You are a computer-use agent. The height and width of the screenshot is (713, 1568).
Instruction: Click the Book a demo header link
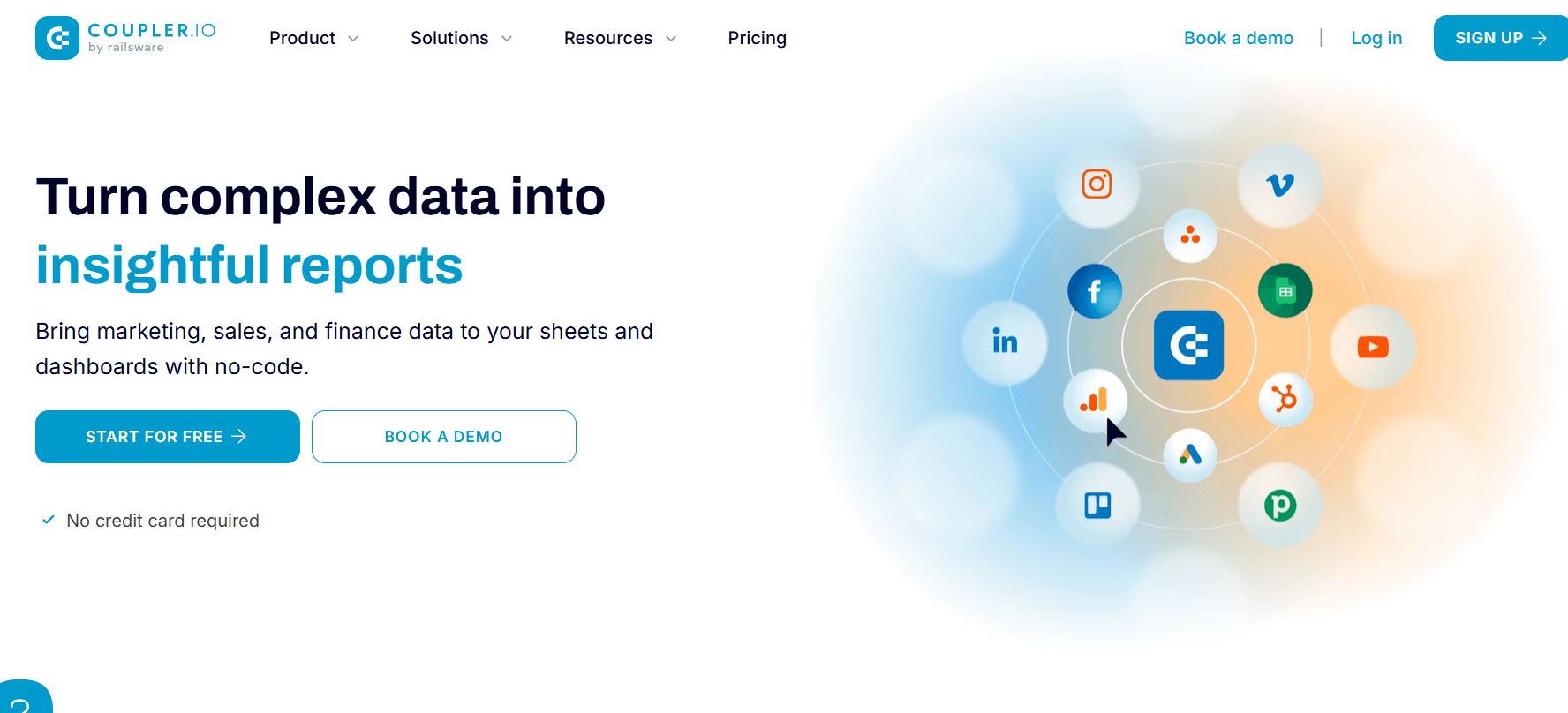coord(1239,38)
